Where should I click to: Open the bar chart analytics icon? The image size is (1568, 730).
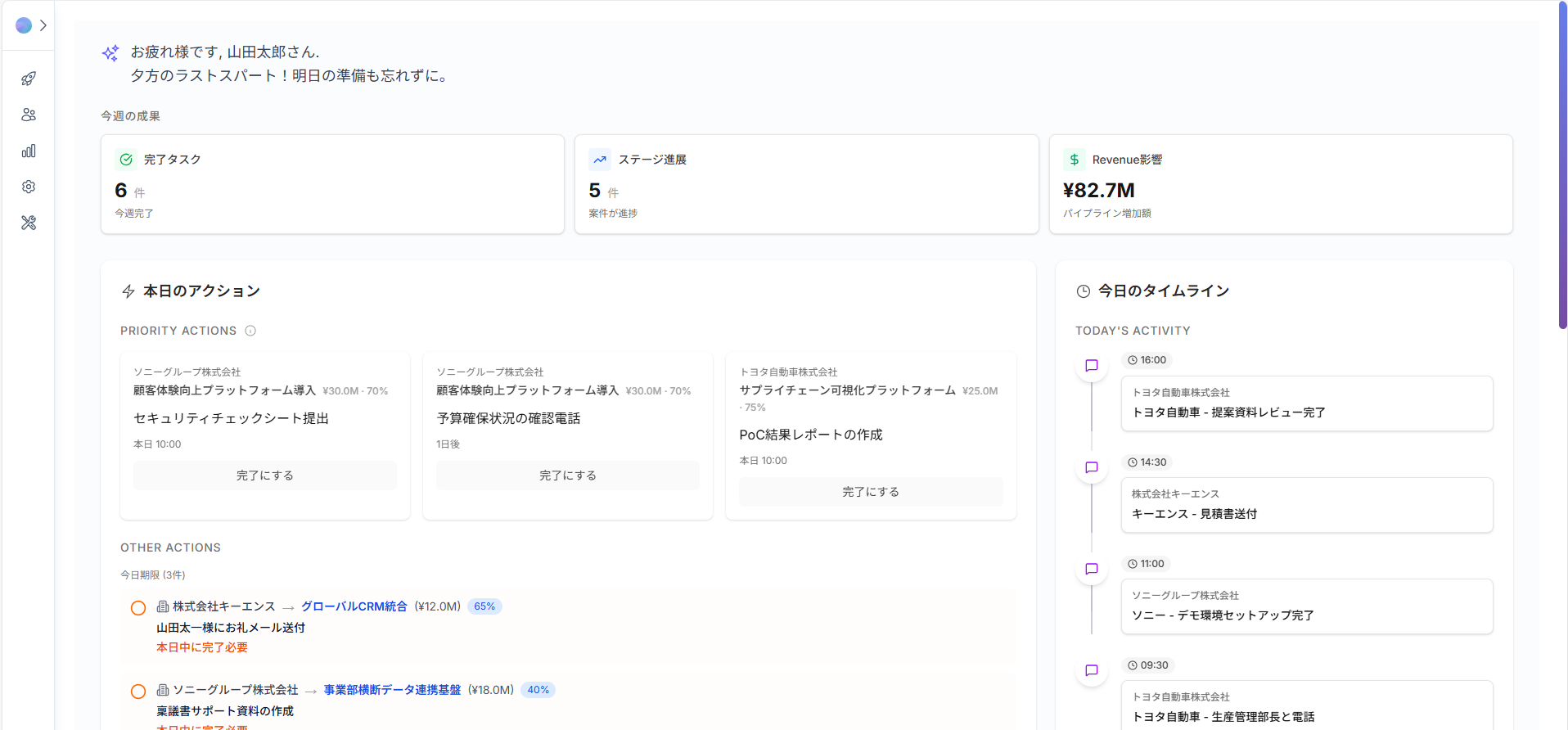(29, 151)
